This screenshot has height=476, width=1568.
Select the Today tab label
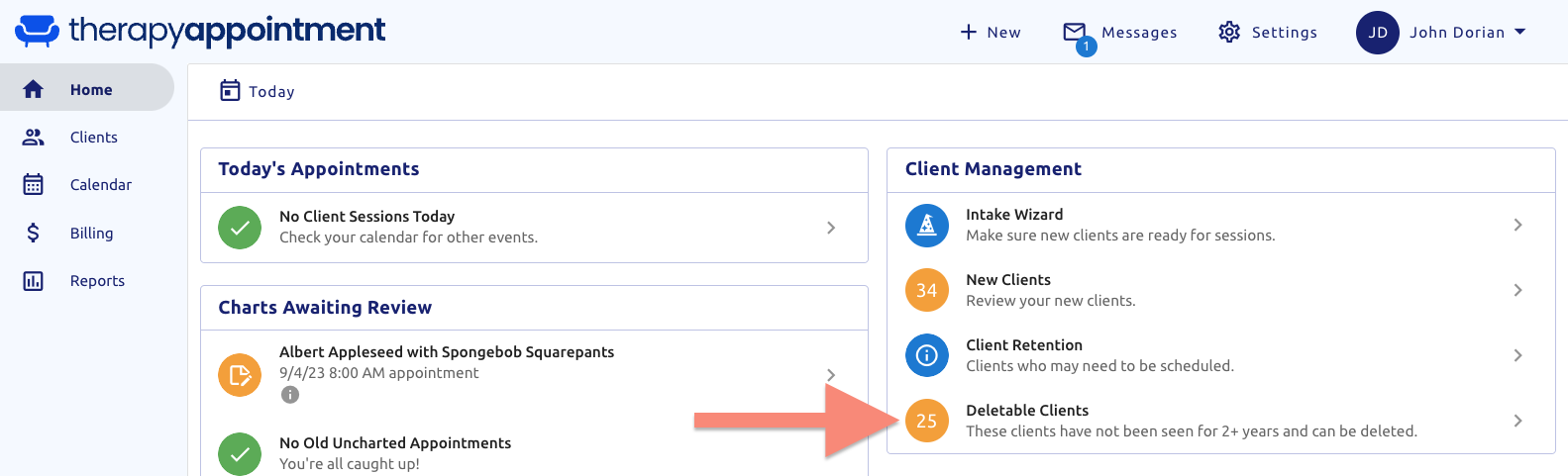(271, 91)
